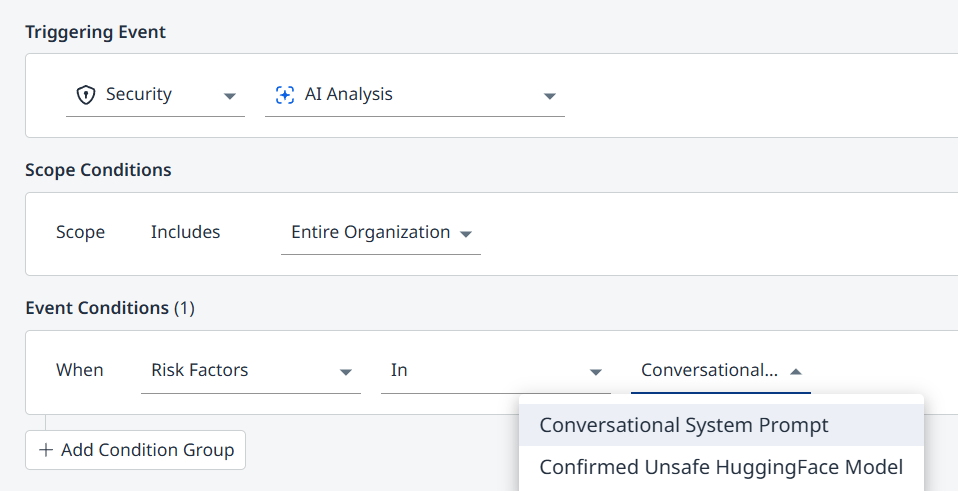Click the Add Condition Group button
This screenshot has width=958, height=491.
(x=135, y=450)
